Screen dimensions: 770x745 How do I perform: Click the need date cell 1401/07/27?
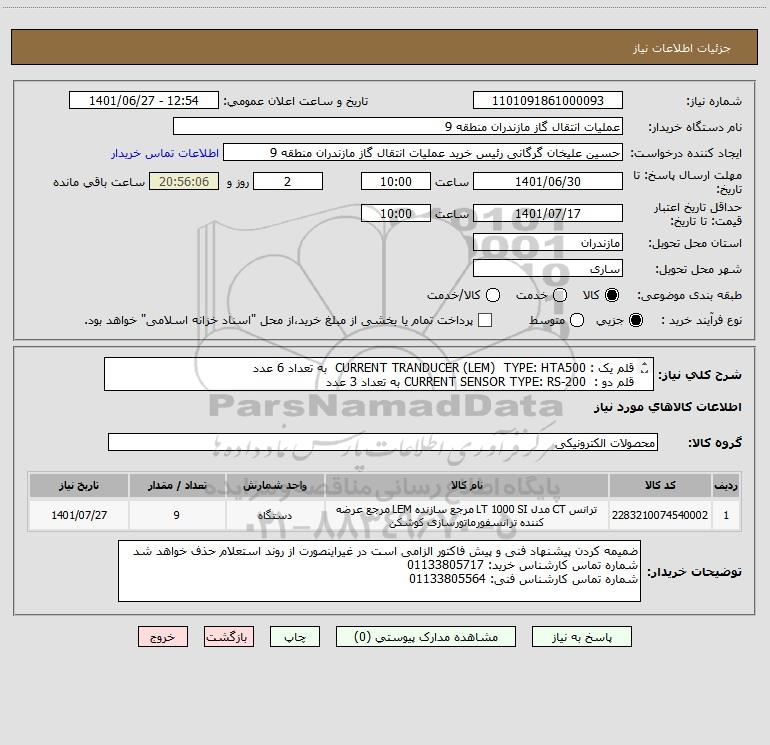[x=79, y=515]
